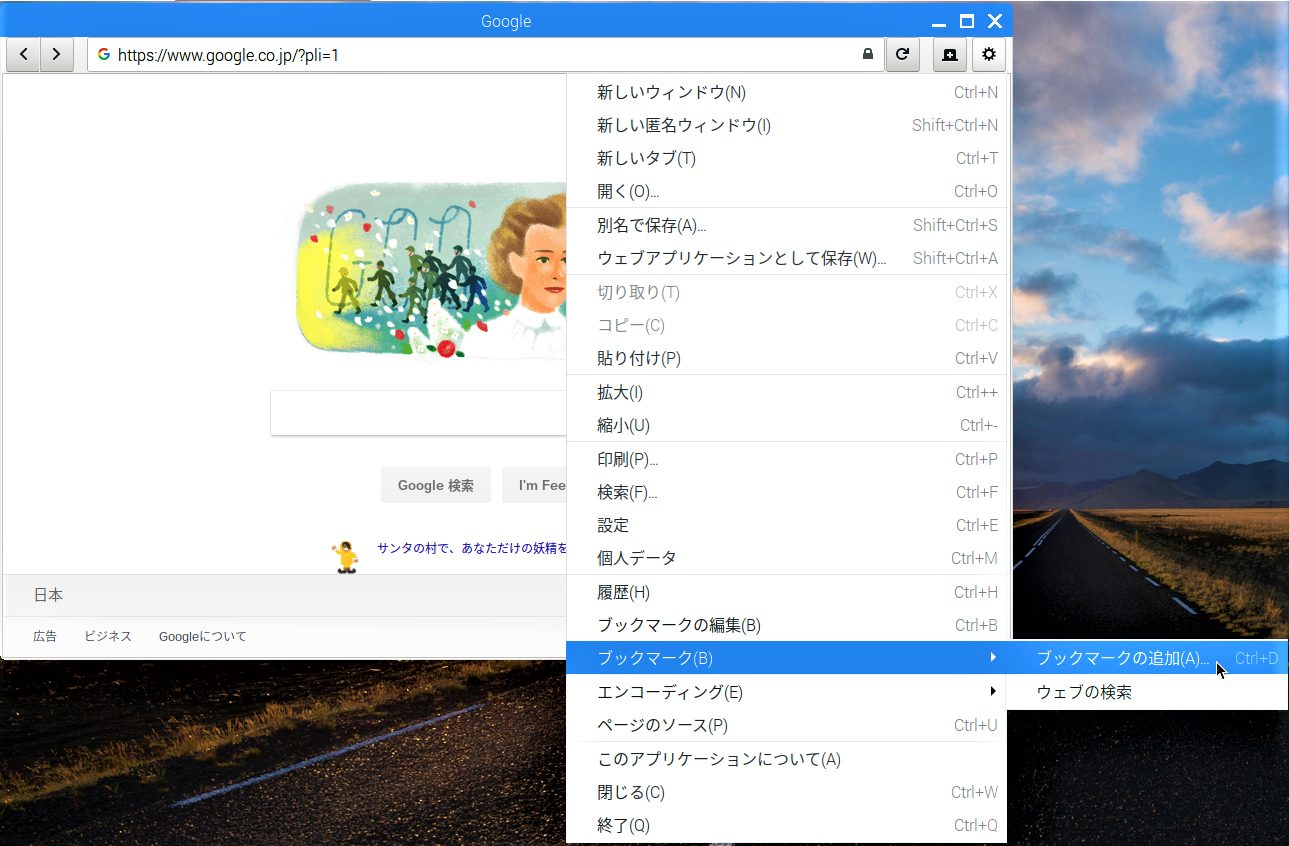The image size is (1289, 846).
Task: Click the padlock icon in the address bar
Action: click(867, 55)
